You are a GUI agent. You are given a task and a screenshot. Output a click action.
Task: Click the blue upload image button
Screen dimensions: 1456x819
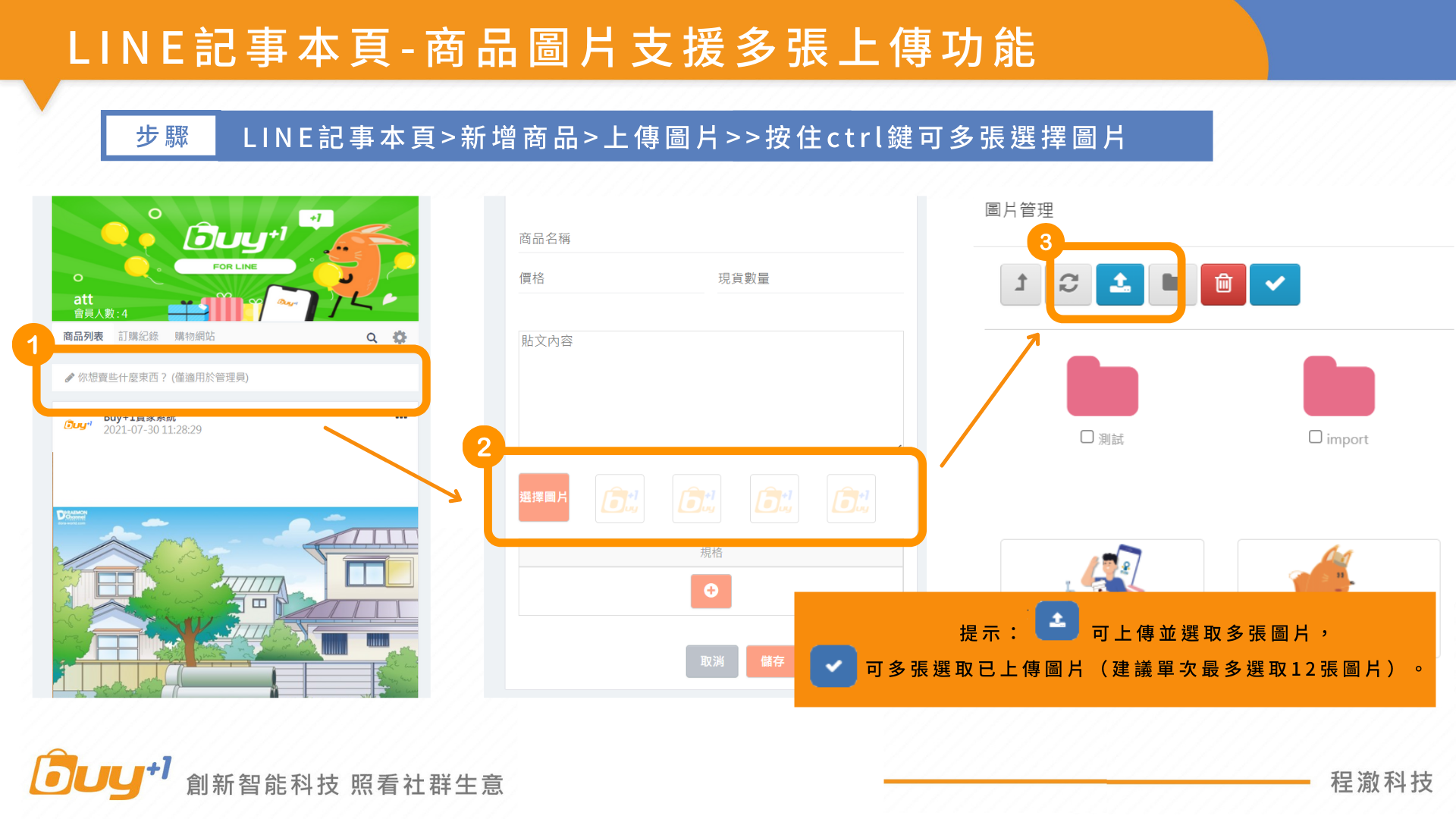coord(1119,284)
